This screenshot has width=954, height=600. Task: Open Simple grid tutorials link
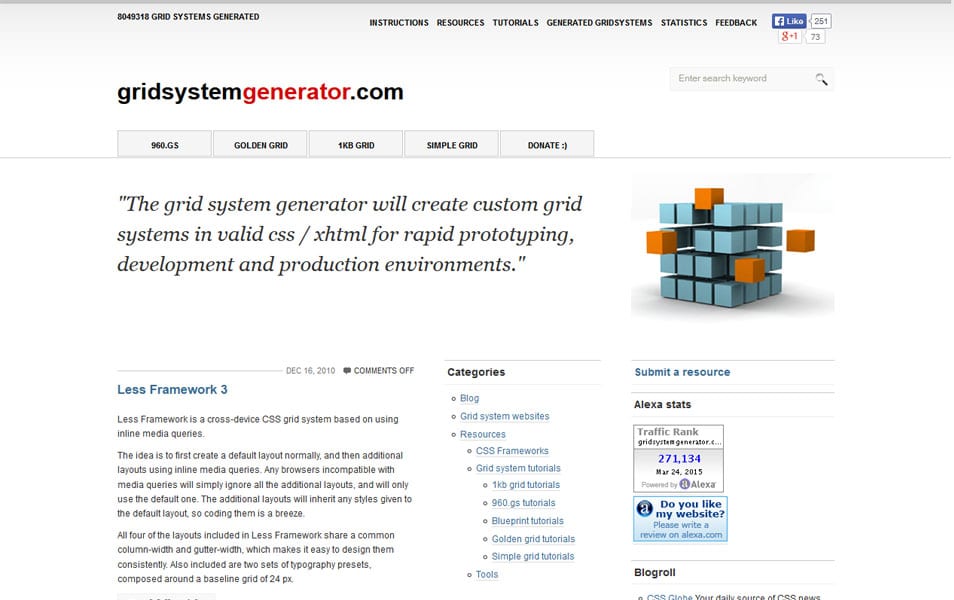tap(533, 556)
